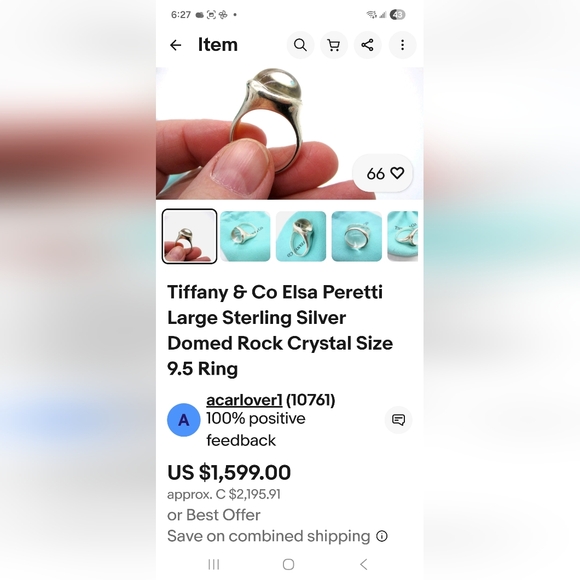This screenshot has height=580, width=580.
Task: Open the search magnifier icon
Action: 300,45
